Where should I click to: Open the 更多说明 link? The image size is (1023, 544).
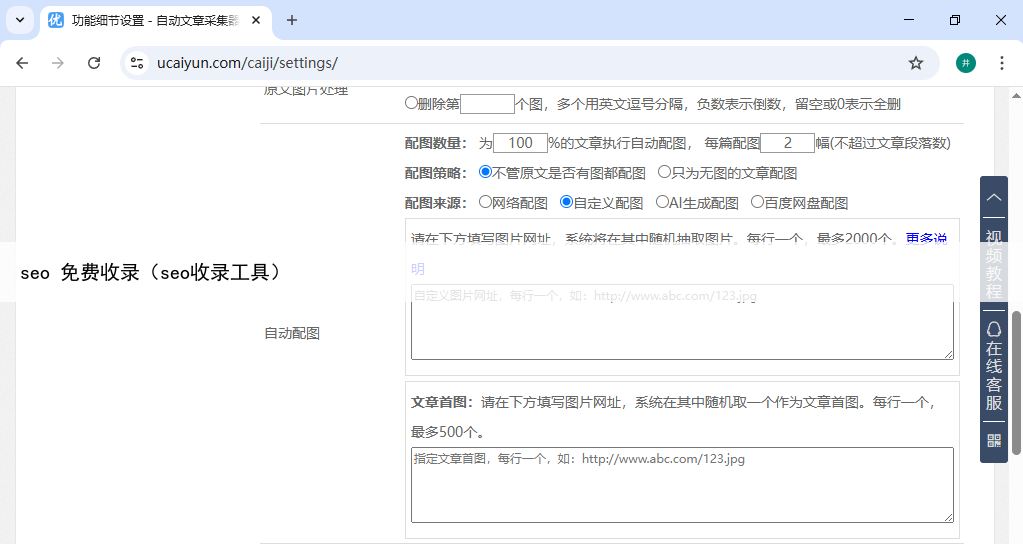click(x=926, y=239)
